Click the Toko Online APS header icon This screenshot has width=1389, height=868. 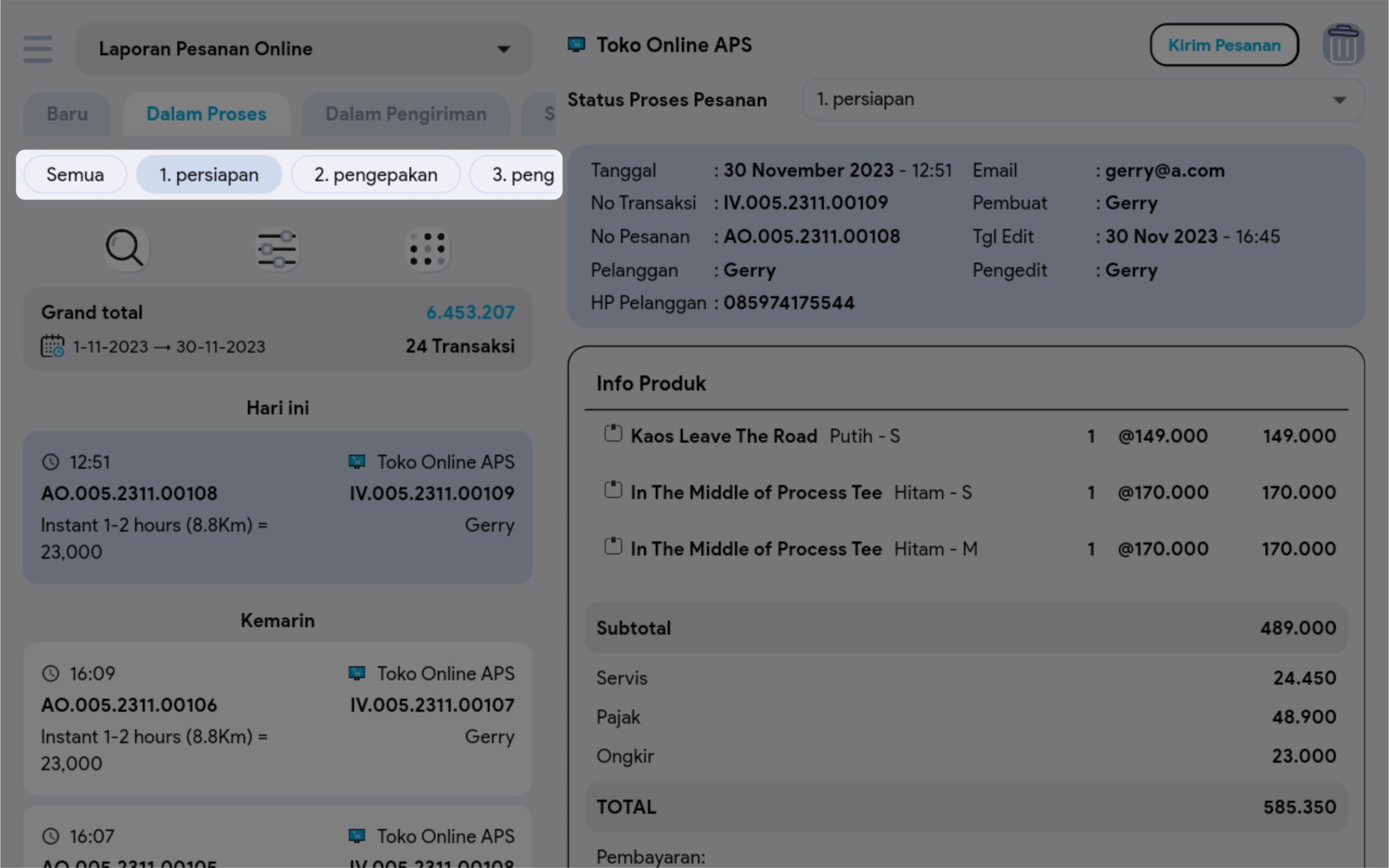[x=576, y=45]
